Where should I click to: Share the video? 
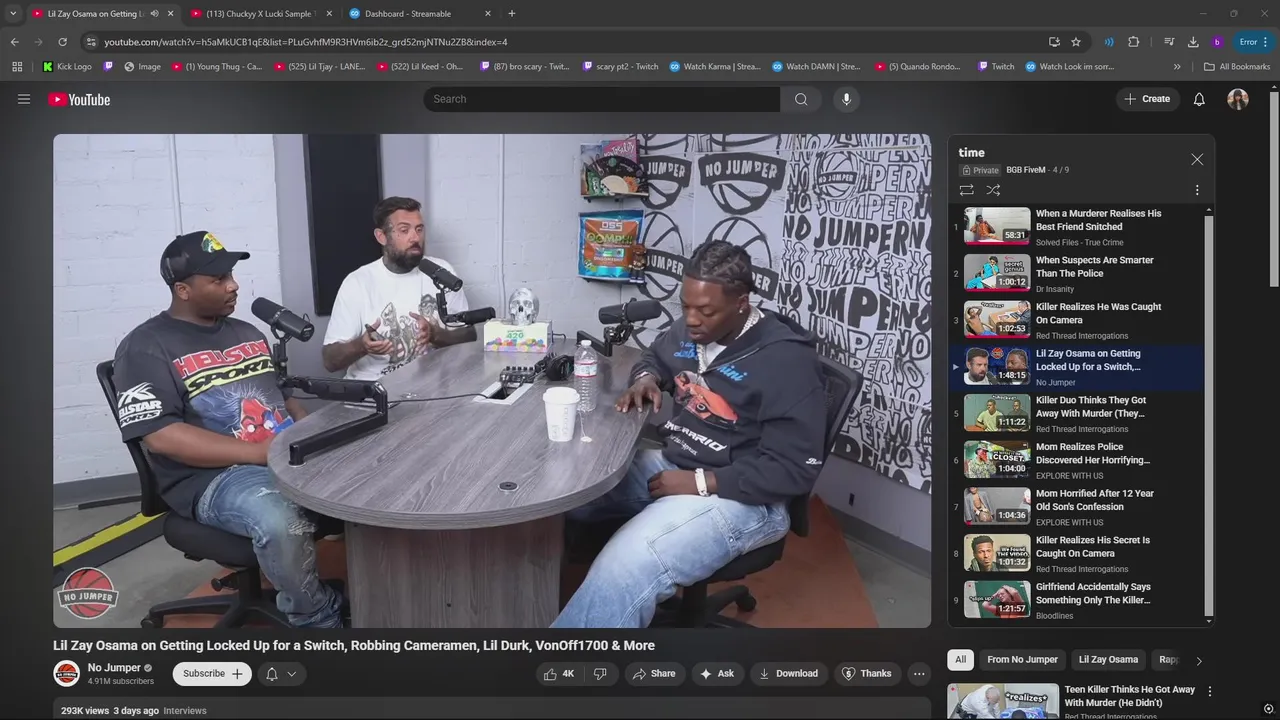coord(654,674)
